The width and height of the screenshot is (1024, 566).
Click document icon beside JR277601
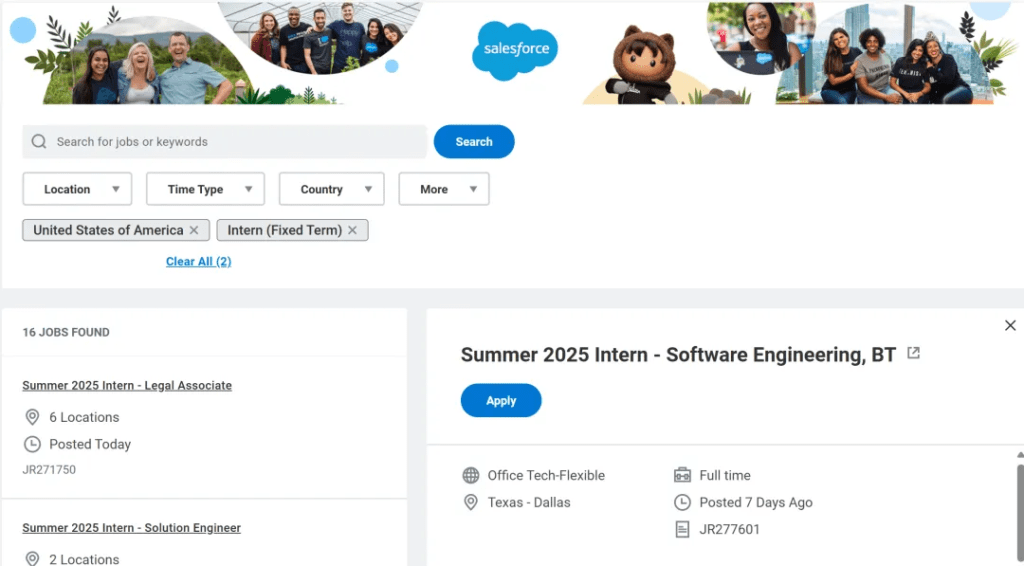click(x=682, y=529)
